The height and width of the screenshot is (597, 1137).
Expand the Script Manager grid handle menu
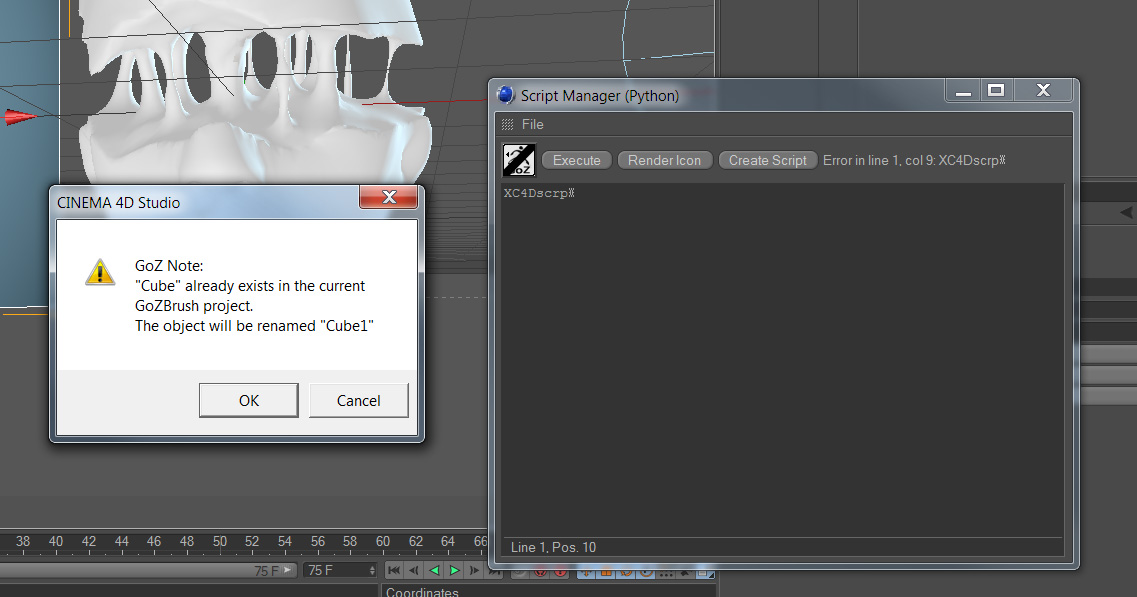508,124
